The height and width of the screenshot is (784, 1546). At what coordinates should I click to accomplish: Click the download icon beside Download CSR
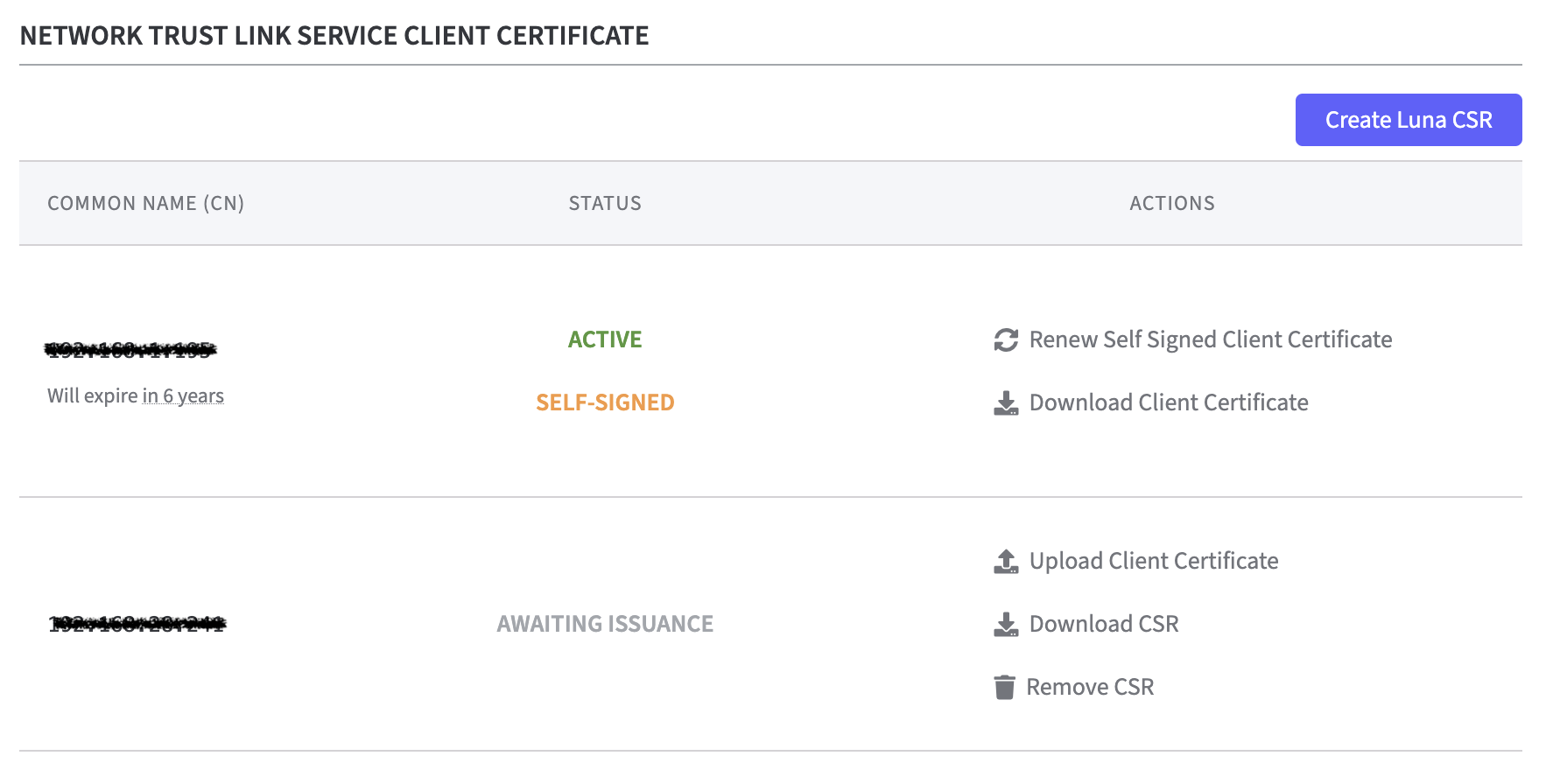point(1006,624)
